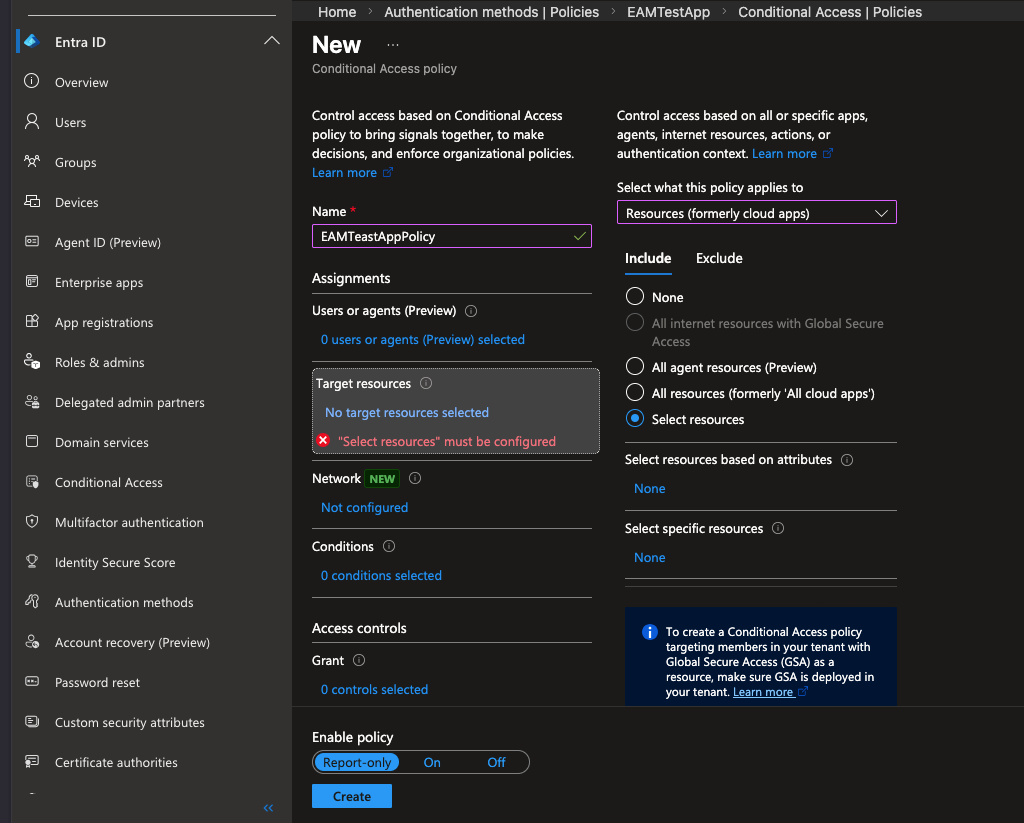Click info icon beside Select specific resources

(778, 528)
